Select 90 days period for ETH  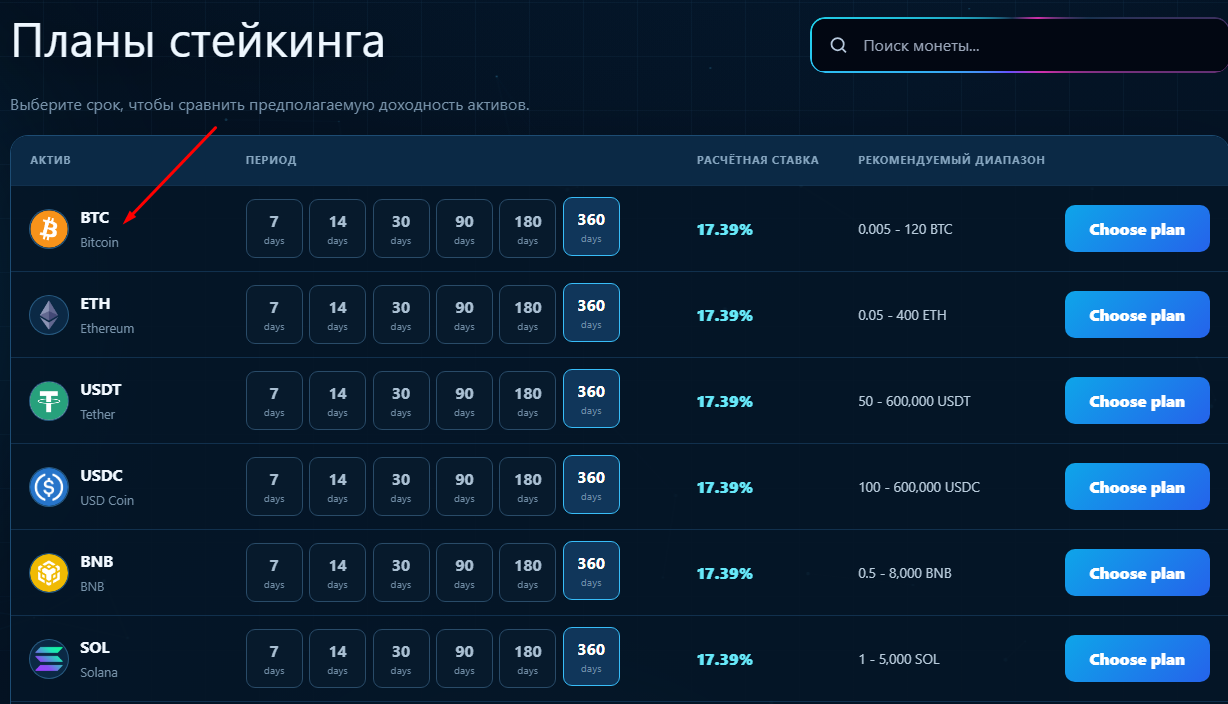click(464, 315)
